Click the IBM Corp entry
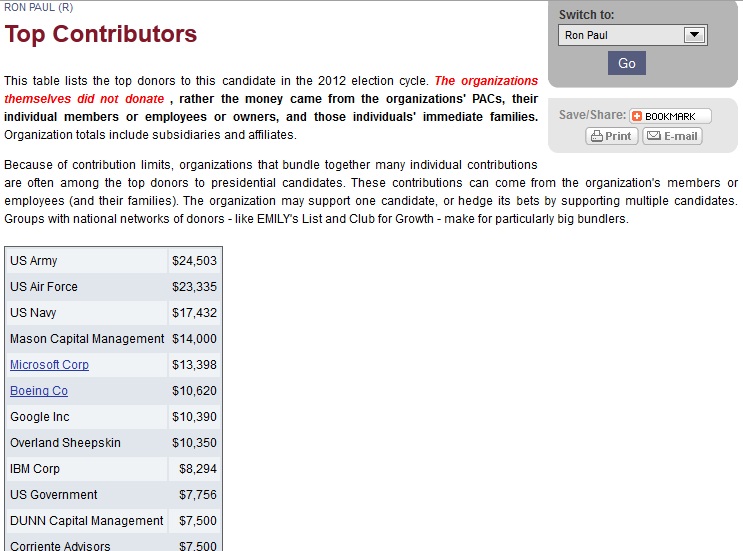 click(x=35, y=469)
